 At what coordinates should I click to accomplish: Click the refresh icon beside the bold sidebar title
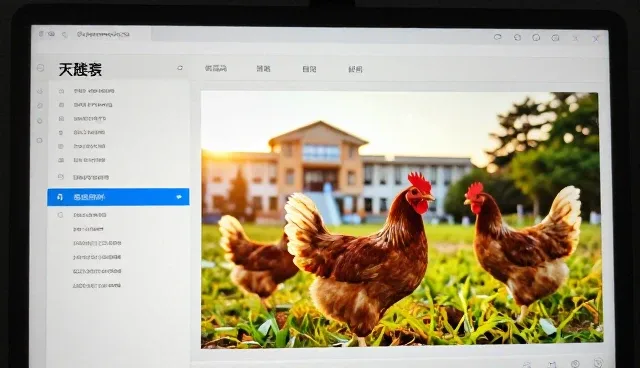click(x=180, y=68)
